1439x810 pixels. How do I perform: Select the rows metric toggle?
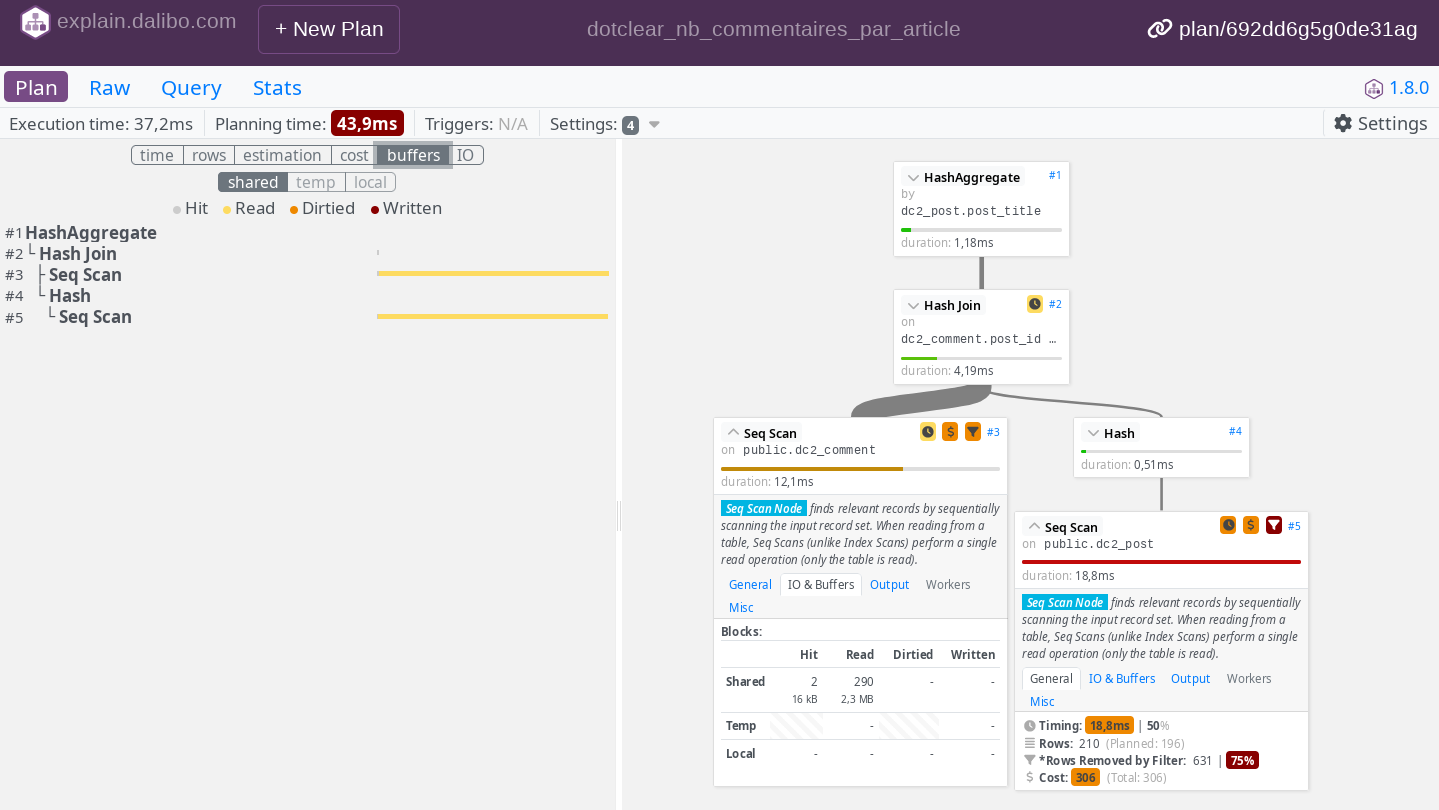tap(209, 155)
